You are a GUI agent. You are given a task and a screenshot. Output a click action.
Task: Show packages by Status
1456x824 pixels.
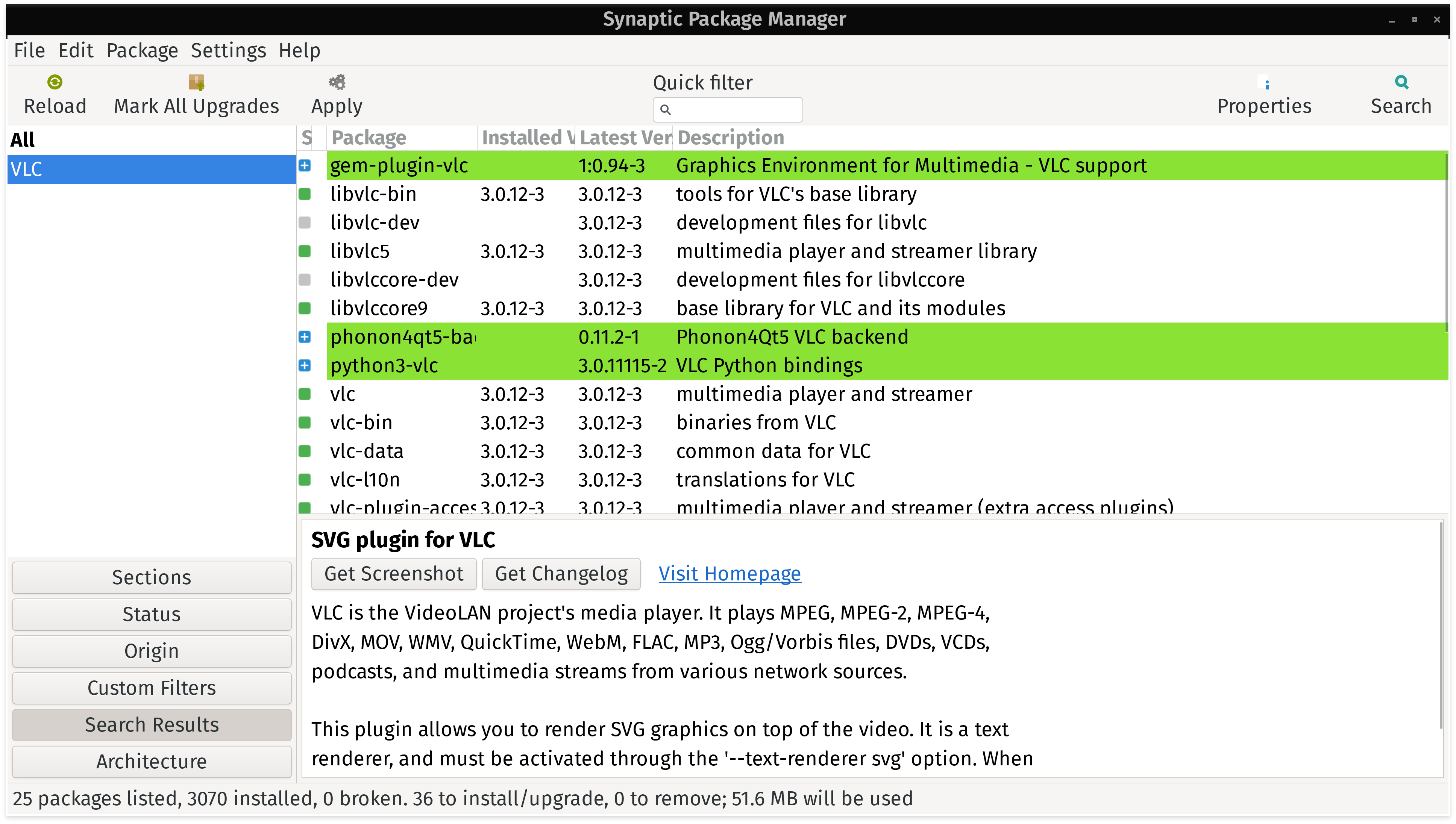click(152, 614)
